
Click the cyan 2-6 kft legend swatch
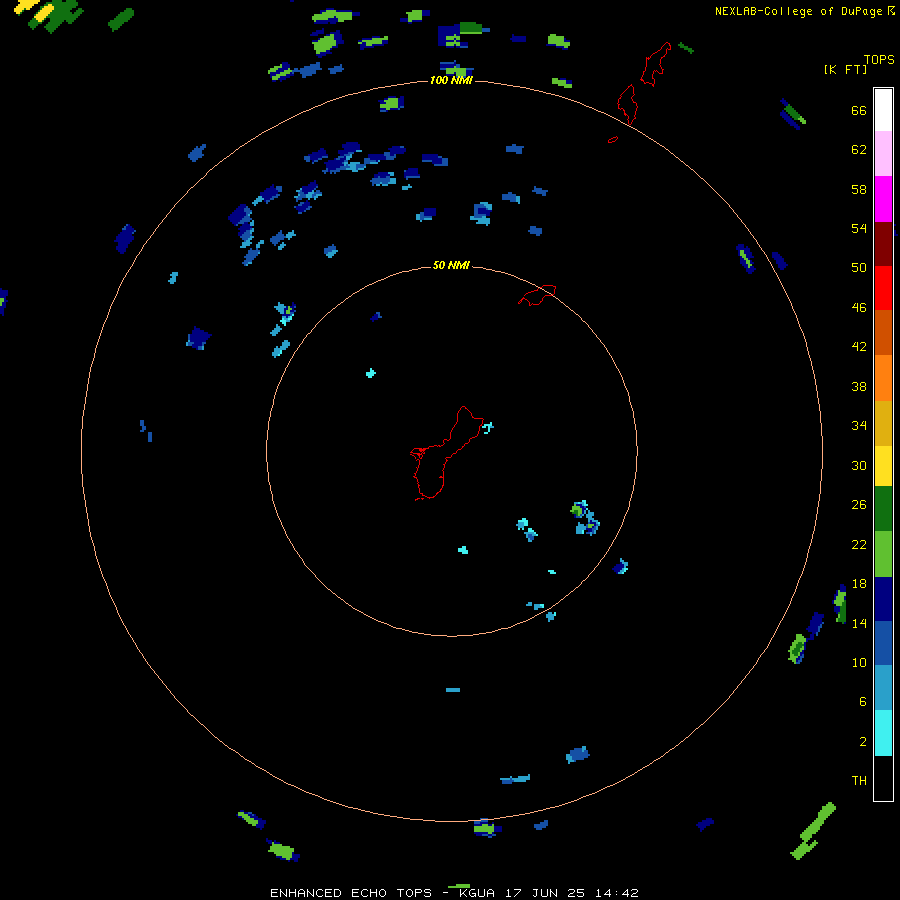tap(883, 733)
